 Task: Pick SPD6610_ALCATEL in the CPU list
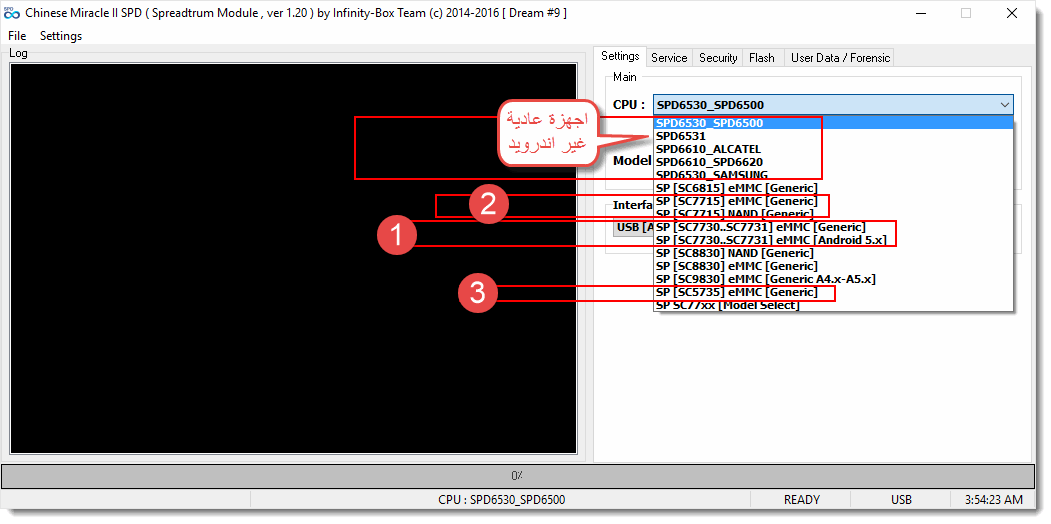833,149
